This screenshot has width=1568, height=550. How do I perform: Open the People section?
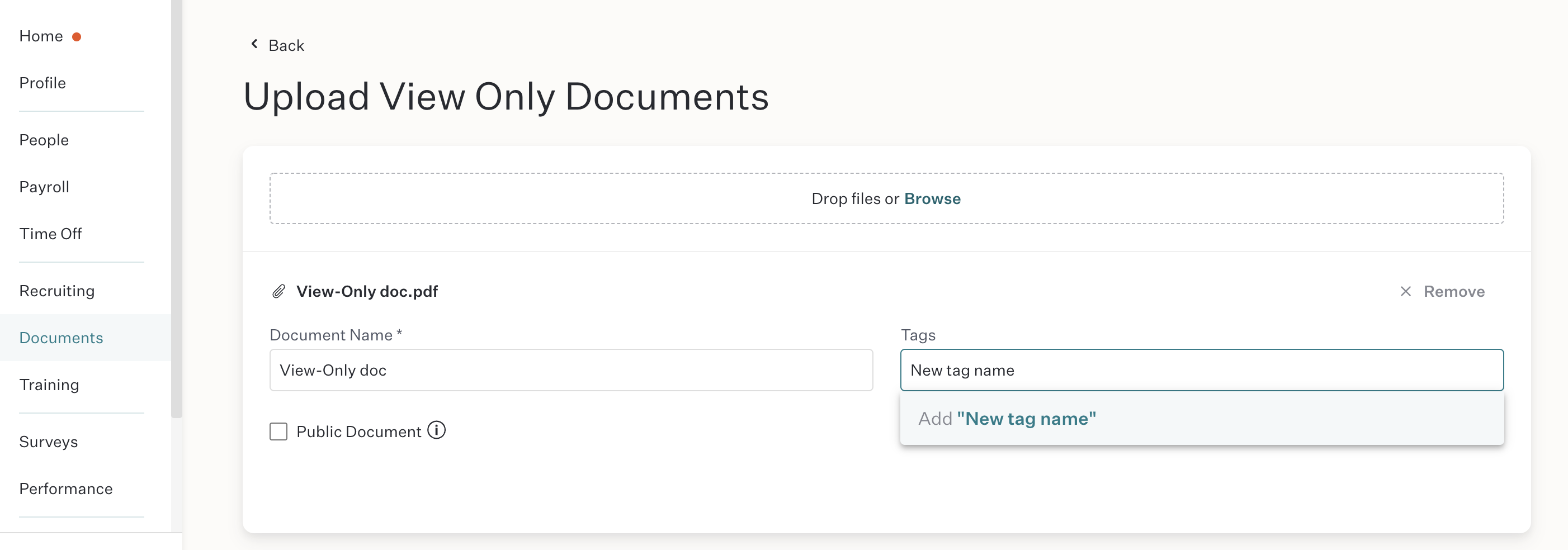pyautogui.click(x=44, y=140)
